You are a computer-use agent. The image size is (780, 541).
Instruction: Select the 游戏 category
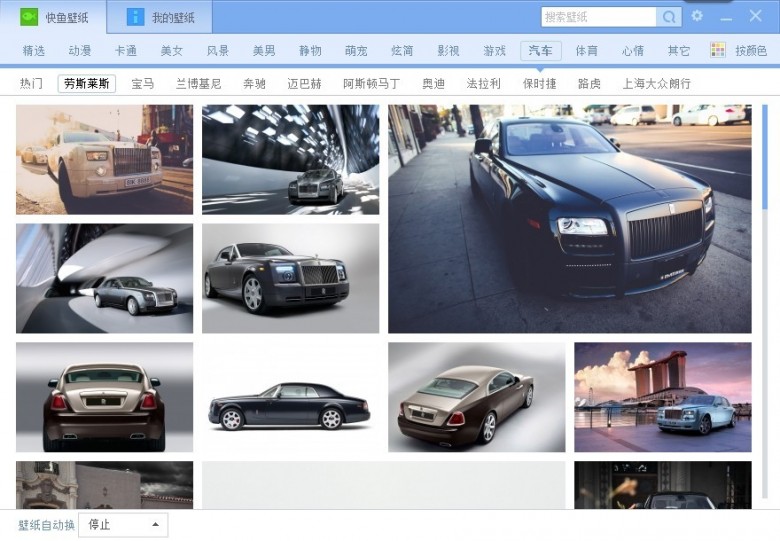click(494, 51)
